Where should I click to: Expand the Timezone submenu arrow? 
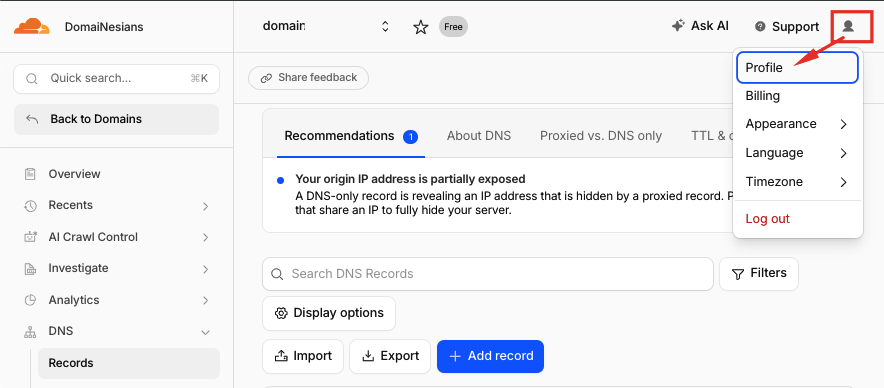(843, 182)
